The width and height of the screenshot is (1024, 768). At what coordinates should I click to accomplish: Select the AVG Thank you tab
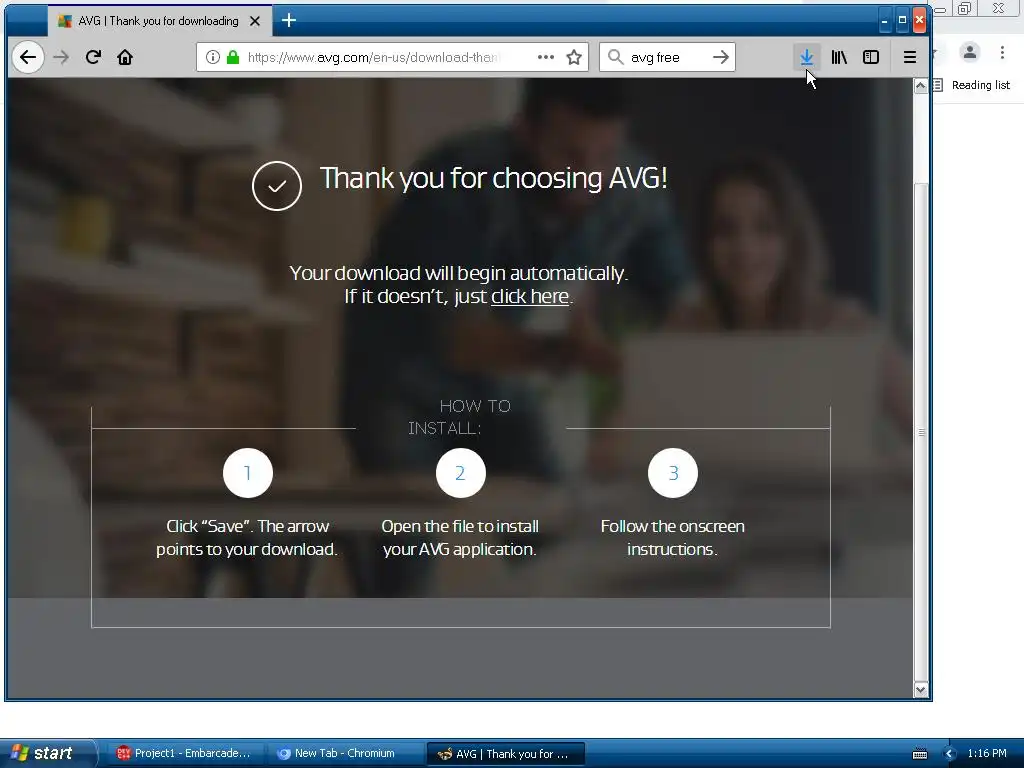click(159, 21)
